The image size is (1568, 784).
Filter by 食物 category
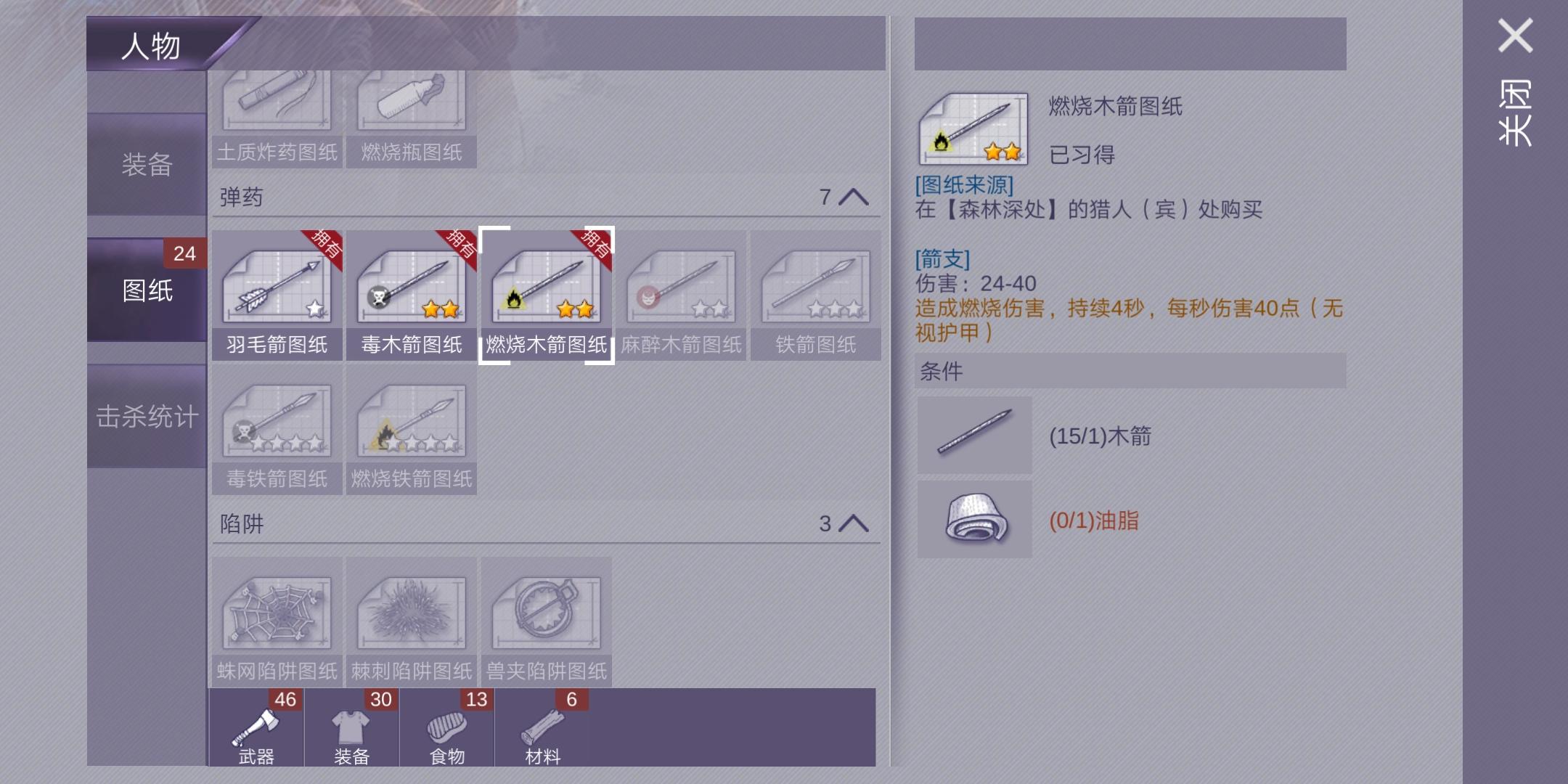pyautogui.click(x=447, y=727)
